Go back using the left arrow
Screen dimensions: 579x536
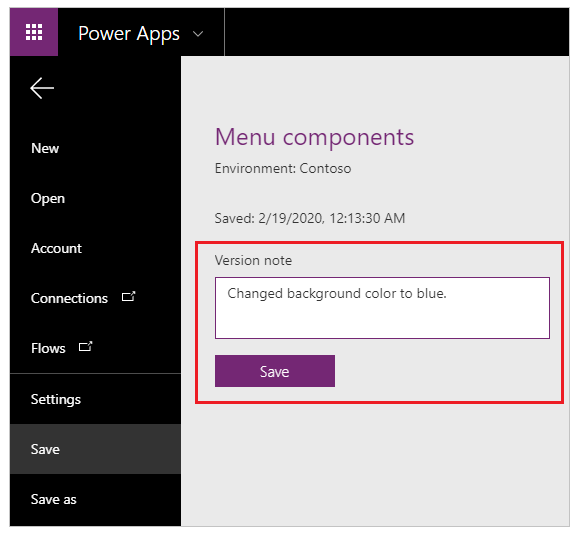(x=42, y=88)
